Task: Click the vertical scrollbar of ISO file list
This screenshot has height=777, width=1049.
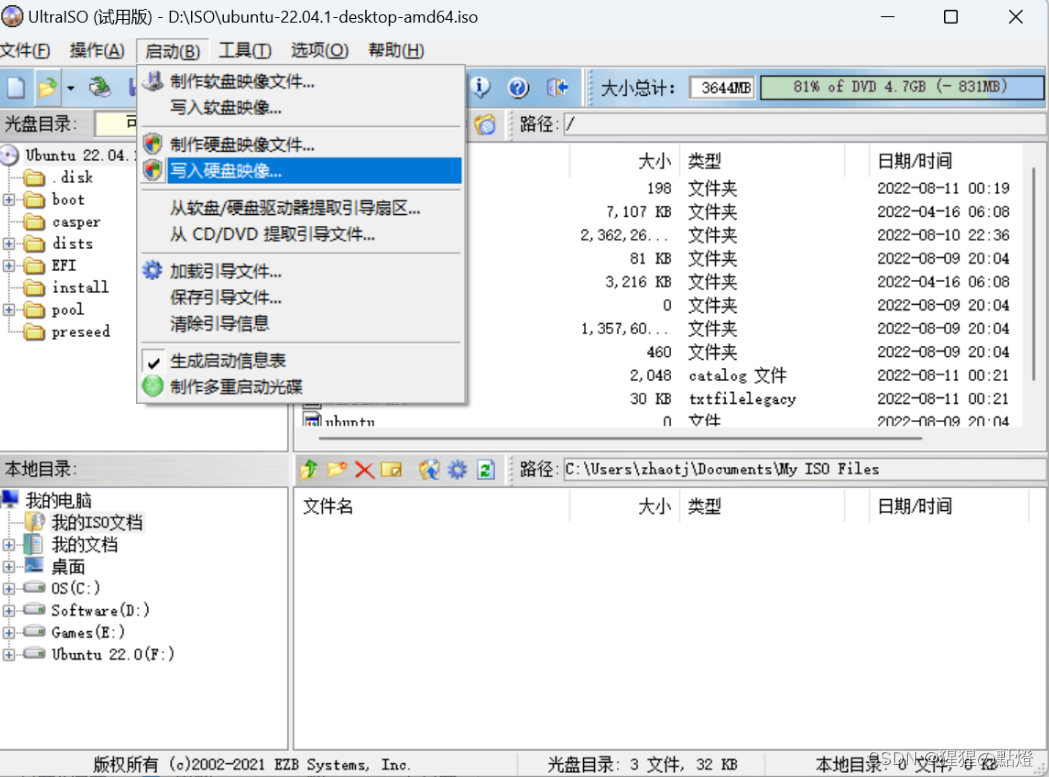Action: [1034, 274]
